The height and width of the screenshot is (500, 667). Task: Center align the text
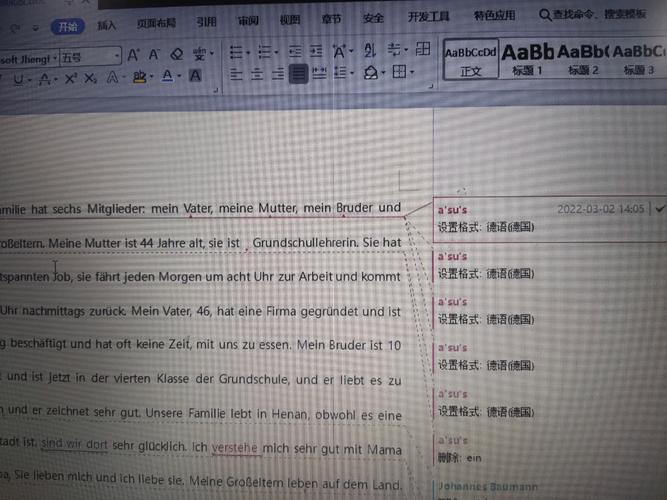pyautogui.click(x=257, y=75)
